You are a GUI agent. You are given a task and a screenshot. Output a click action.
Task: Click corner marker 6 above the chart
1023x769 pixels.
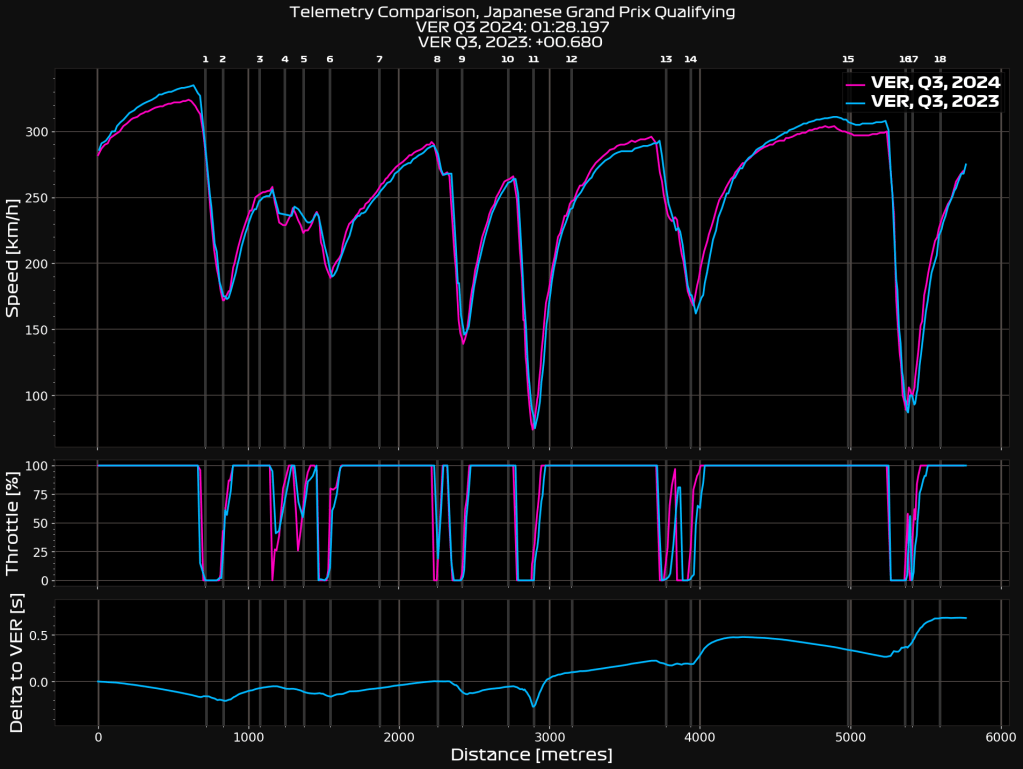(330, 59)
